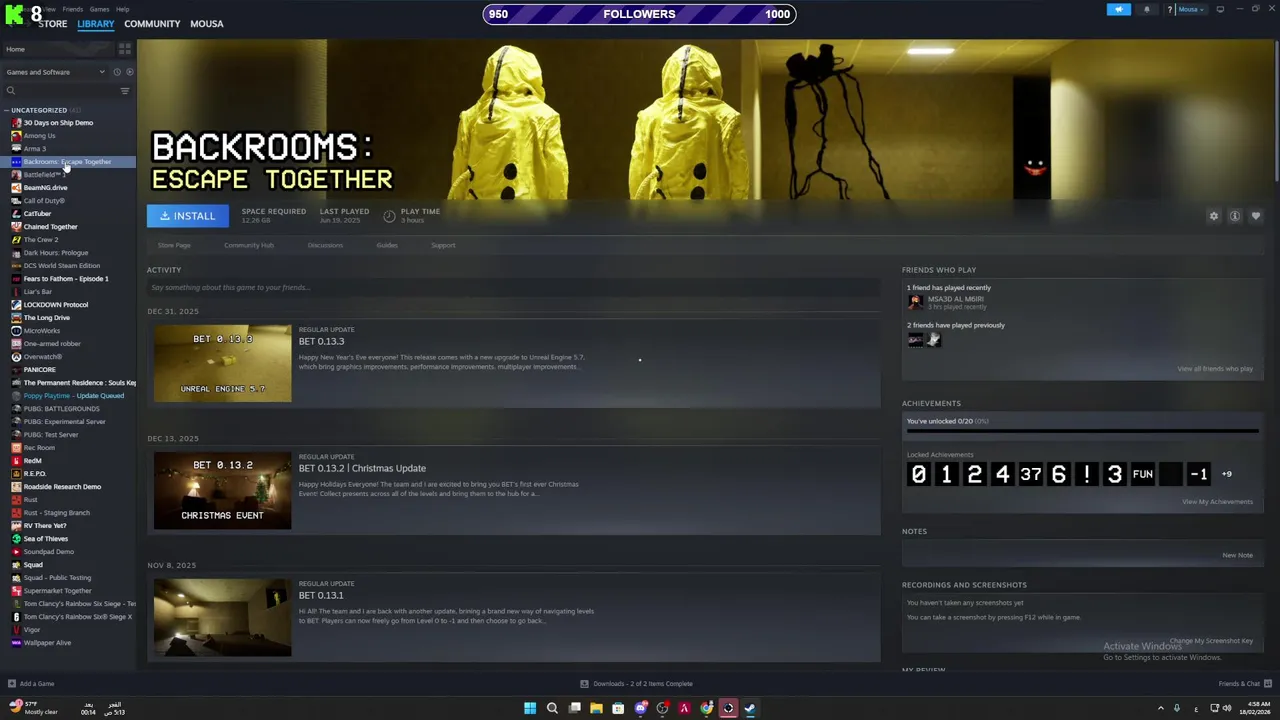Screen dimensions: 1280x720
Task: Select Chained Together in the library
Action: (x=50, y=227)
